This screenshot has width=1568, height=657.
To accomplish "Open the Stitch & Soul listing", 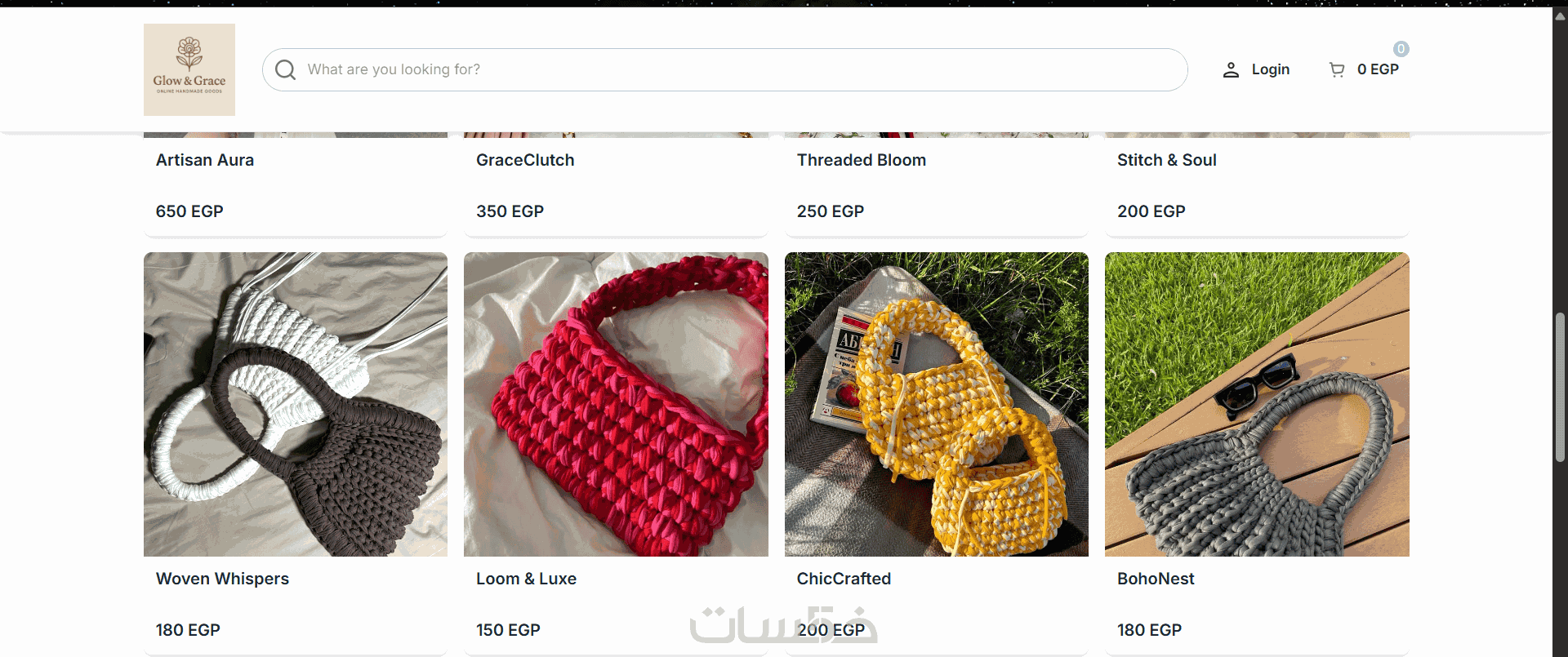I will point(1167,160).
